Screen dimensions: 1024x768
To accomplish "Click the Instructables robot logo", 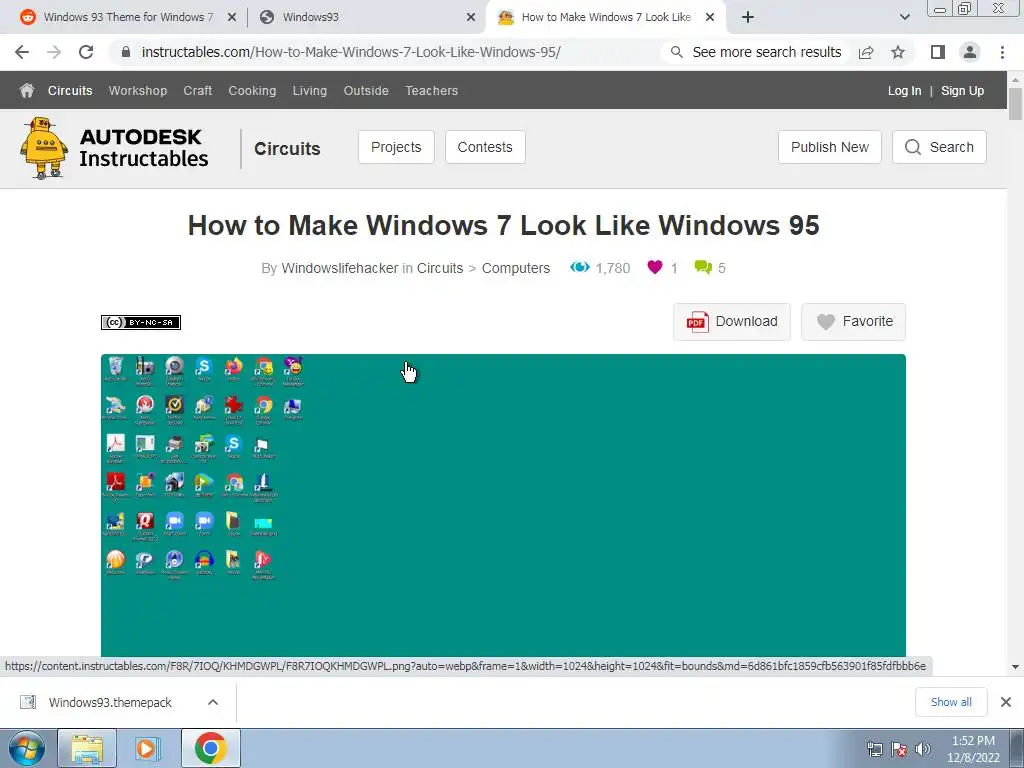I will click(43, 148).
